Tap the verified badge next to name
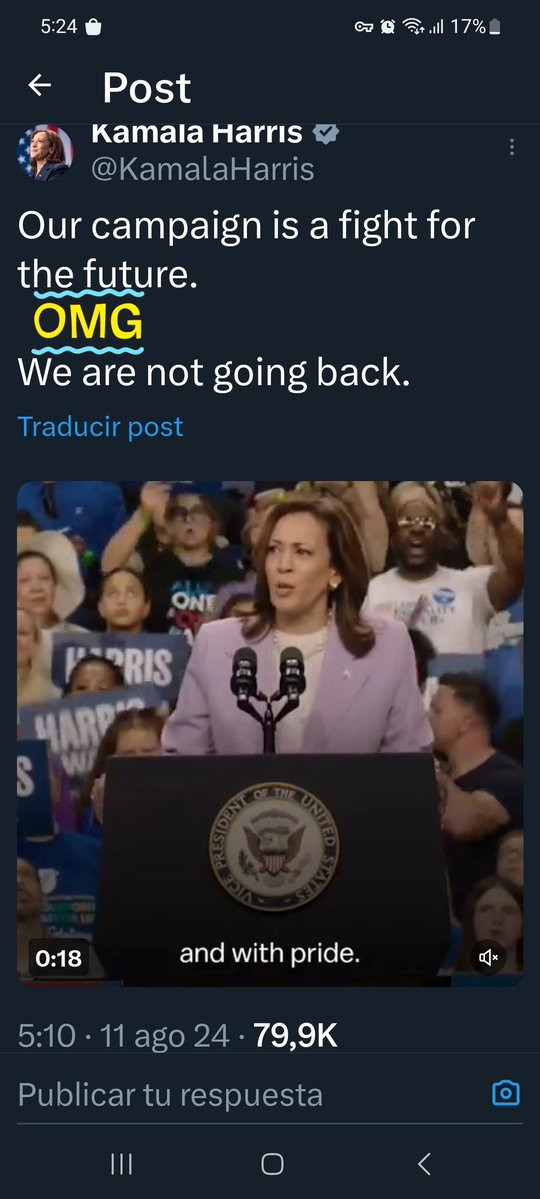The image size is (540, 1199). (x=327, y=133)
